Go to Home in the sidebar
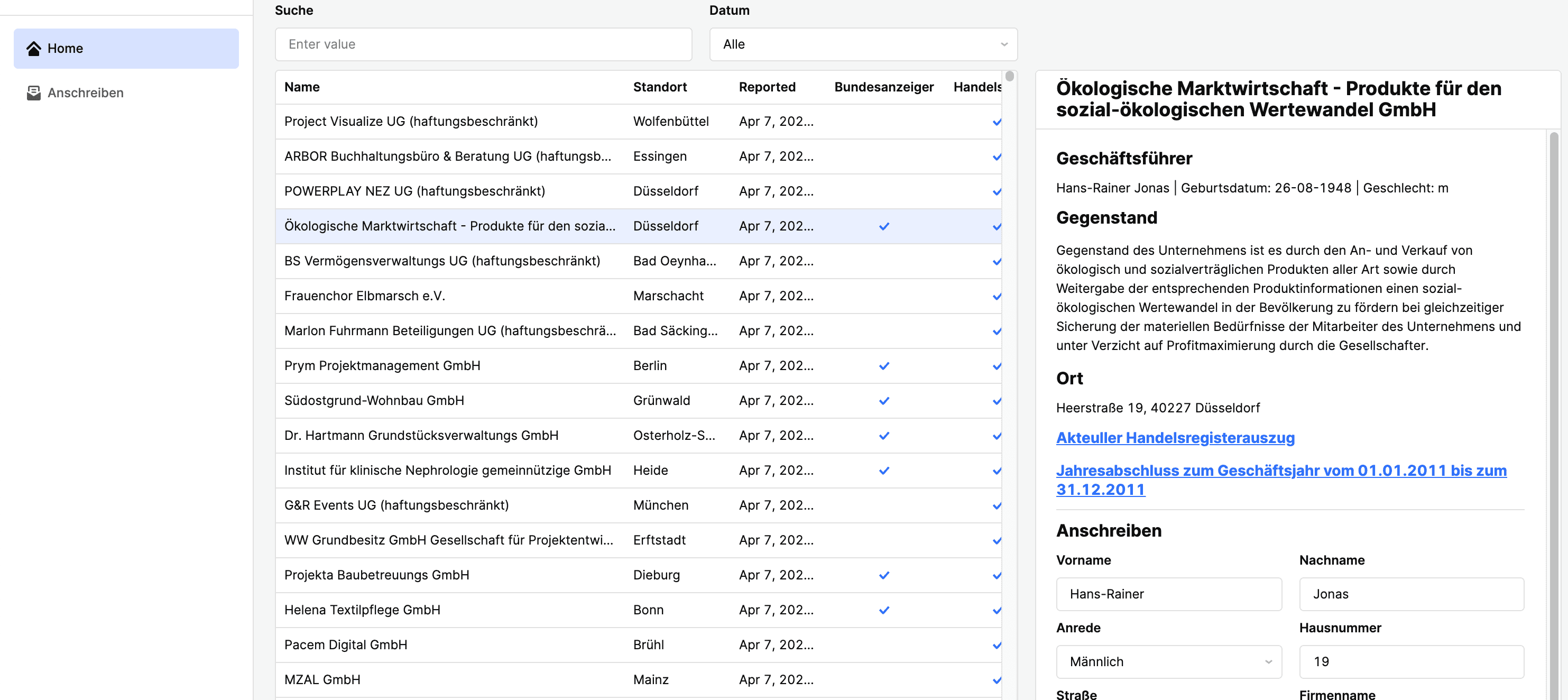This screenshot has height=700, width=1568. click(x=126, y=49)
